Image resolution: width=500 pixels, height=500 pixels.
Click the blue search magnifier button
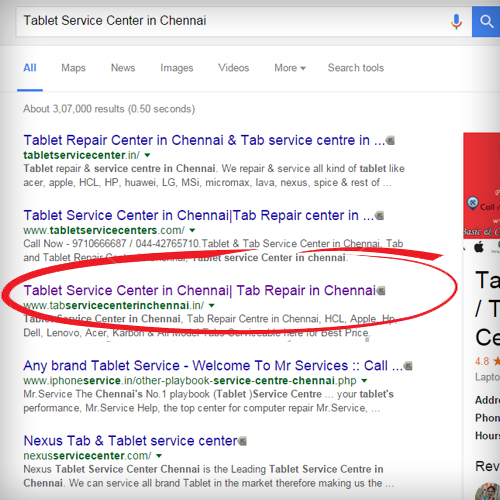pyautogui.click(x=486, y=21)
